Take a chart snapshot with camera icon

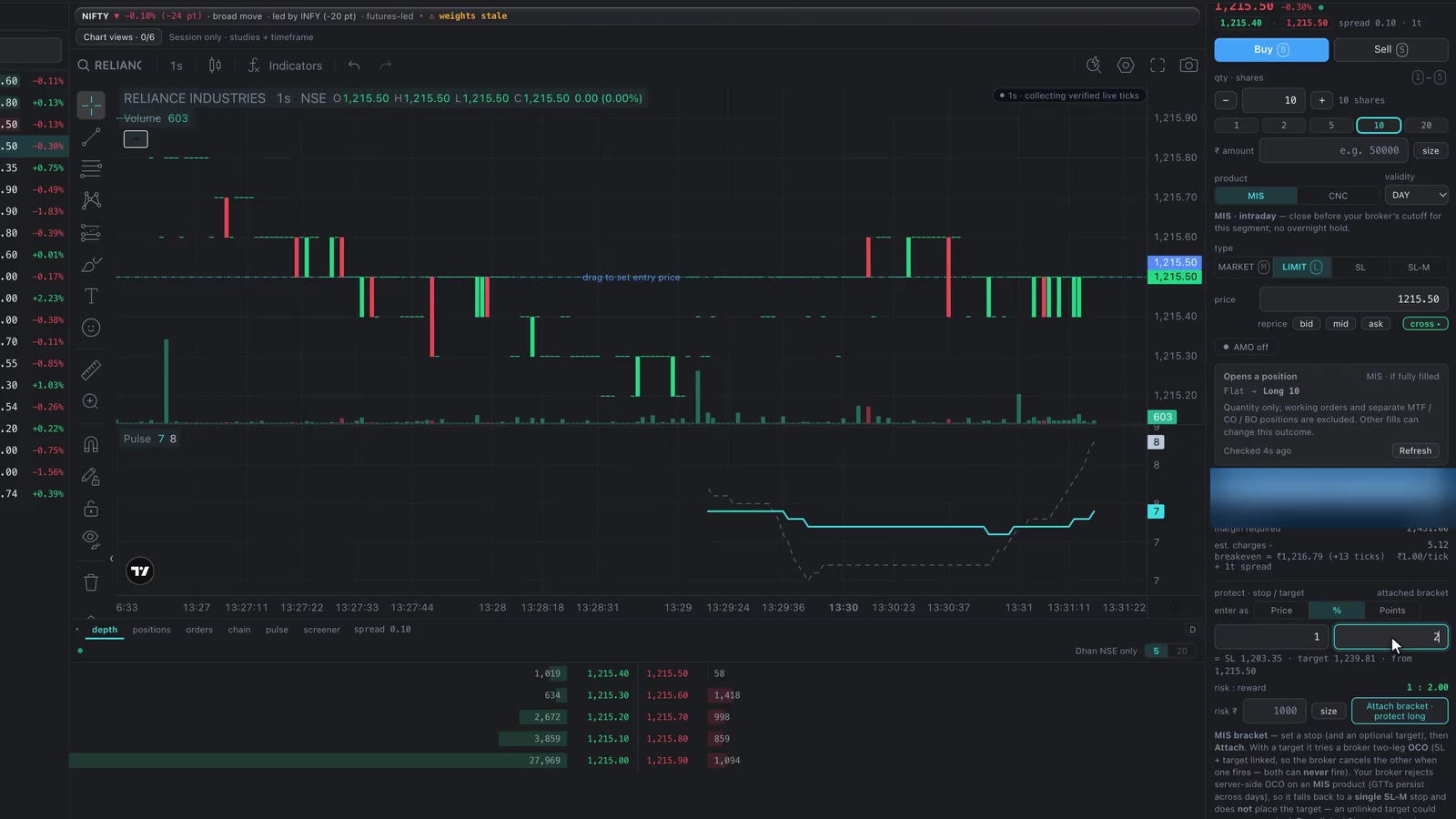(1188, 66)
